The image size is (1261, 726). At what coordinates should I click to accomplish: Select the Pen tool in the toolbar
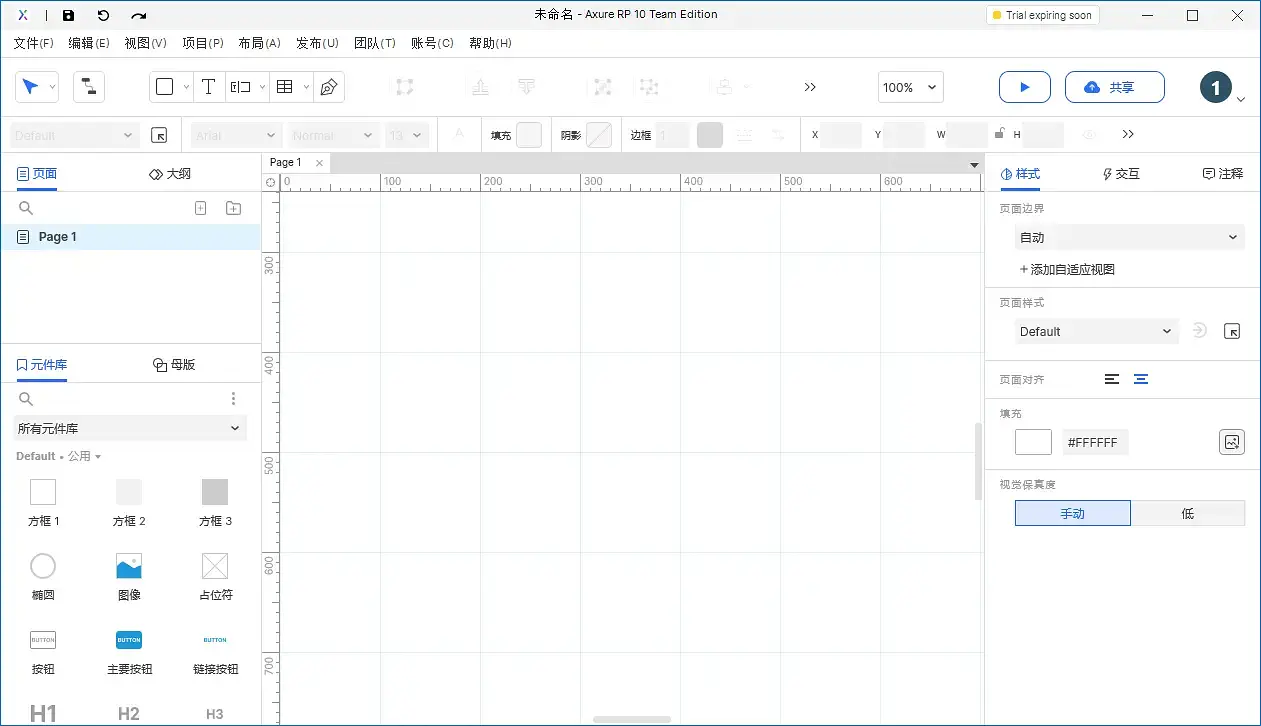pyautogui.click(x=329, y=87)
